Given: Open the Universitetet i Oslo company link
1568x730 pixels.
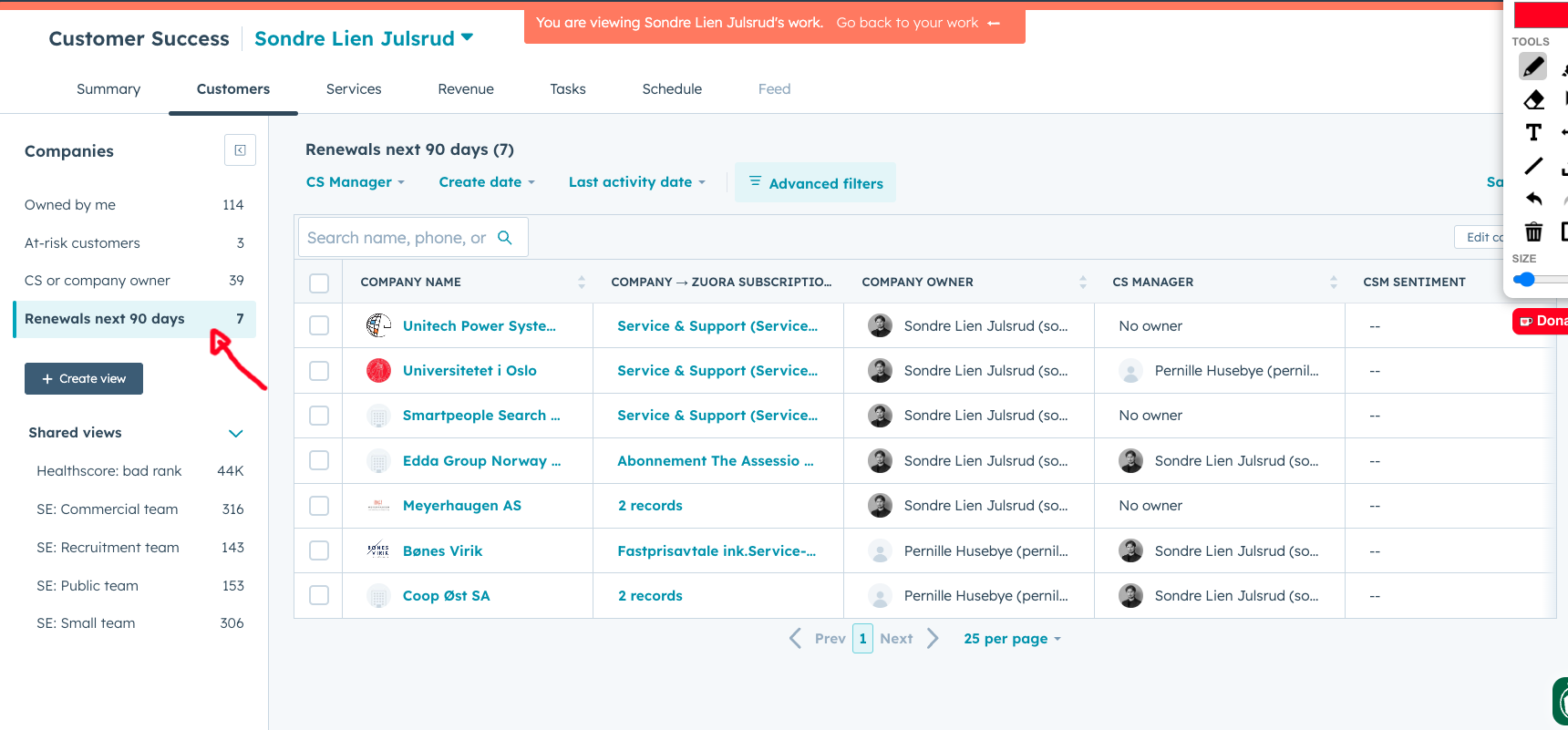Looking at the screenshot, I should tap(469, 371).
